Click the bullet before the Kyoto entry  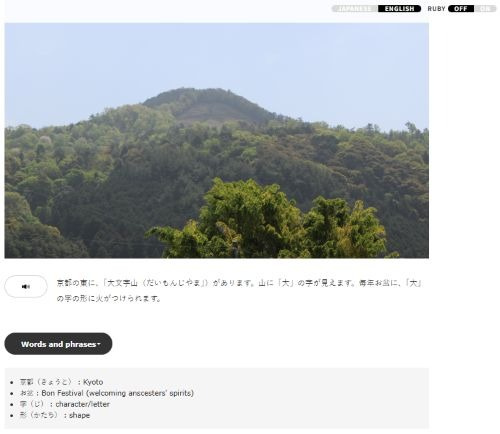(12, 382)
